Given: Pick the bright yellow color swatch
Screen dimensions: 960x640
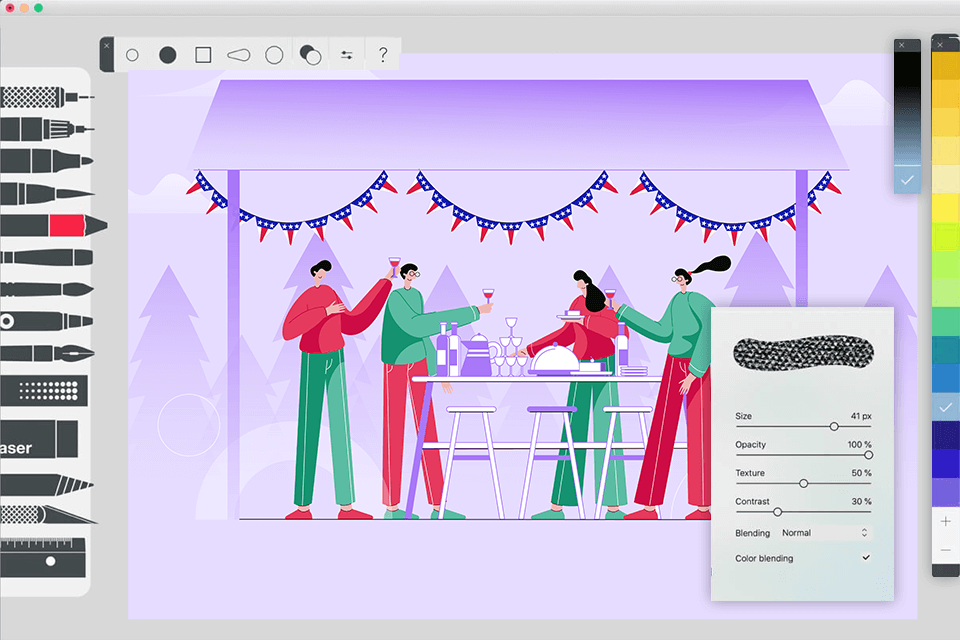Looking at the screenshot, I should click(945, 207).
